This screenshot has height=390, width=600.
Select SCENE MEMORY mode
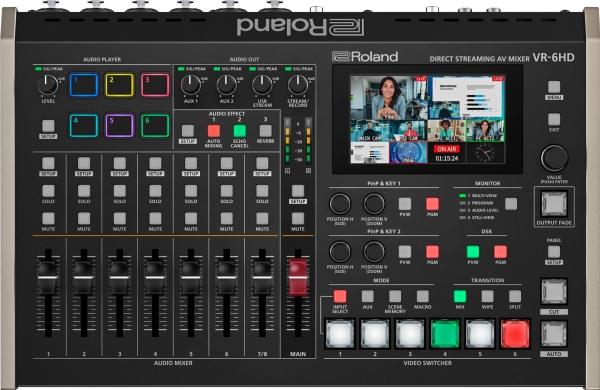click(x=395, y=296)
